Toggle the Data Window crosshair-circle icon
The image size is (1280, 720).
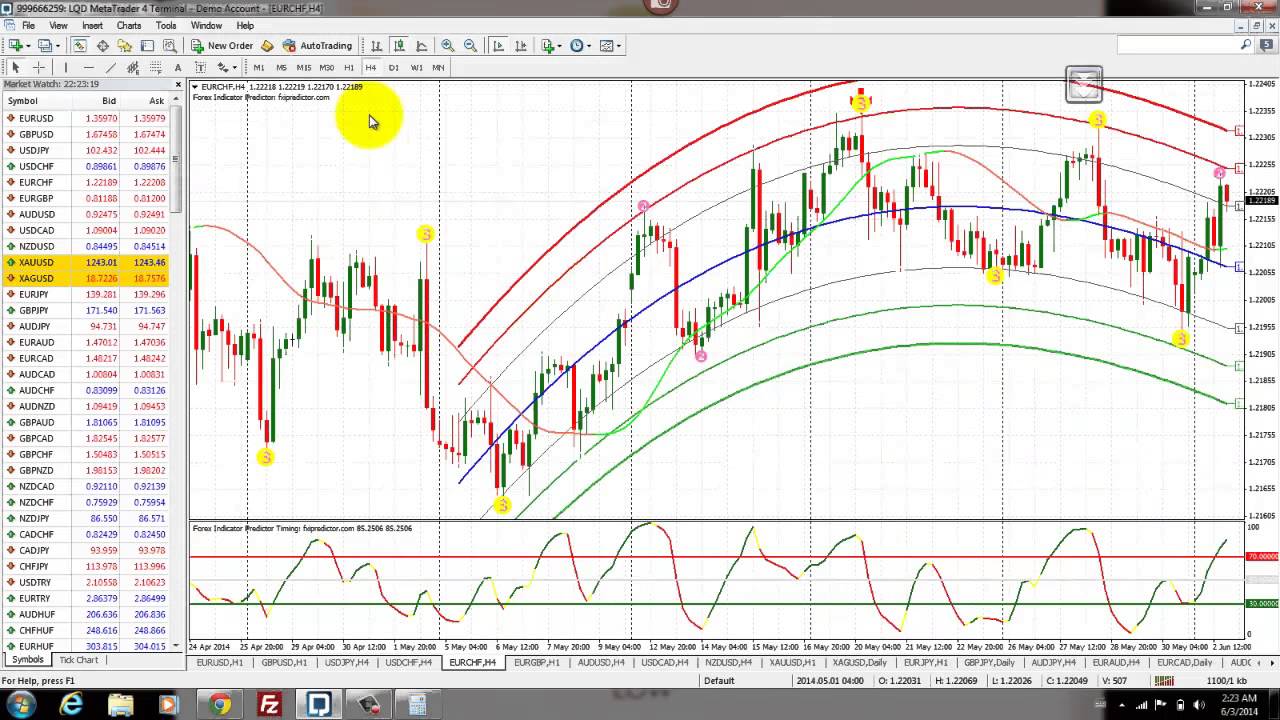[102, 45]
